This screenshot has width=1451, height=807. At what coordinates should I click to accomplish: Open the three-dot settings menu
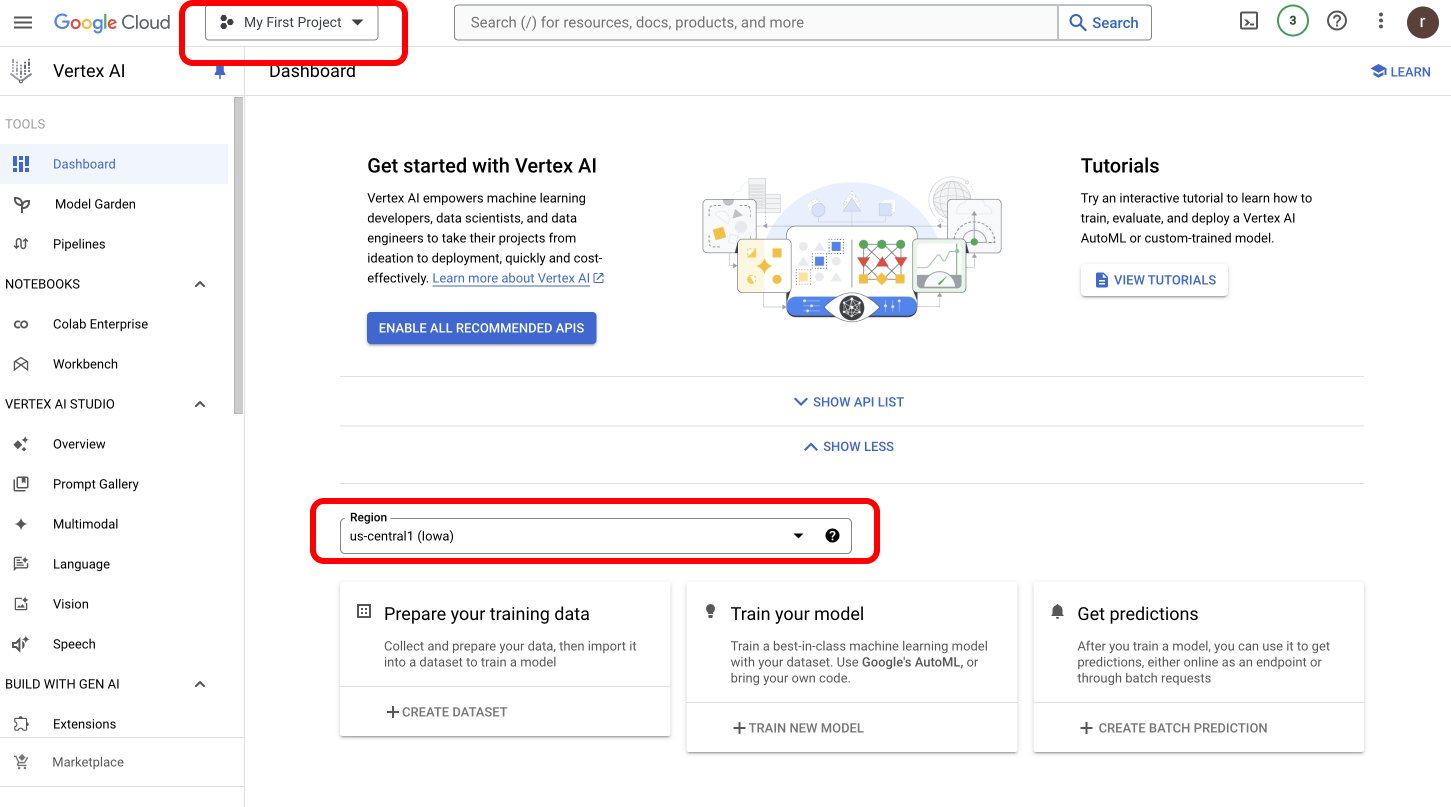click(1381, 21)
